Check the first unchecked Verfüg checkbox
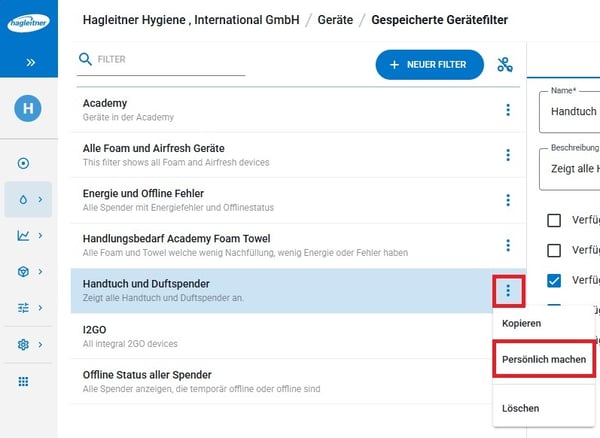Image resolution: width=600 pixels, height=438 pixels. coord(554,220)
